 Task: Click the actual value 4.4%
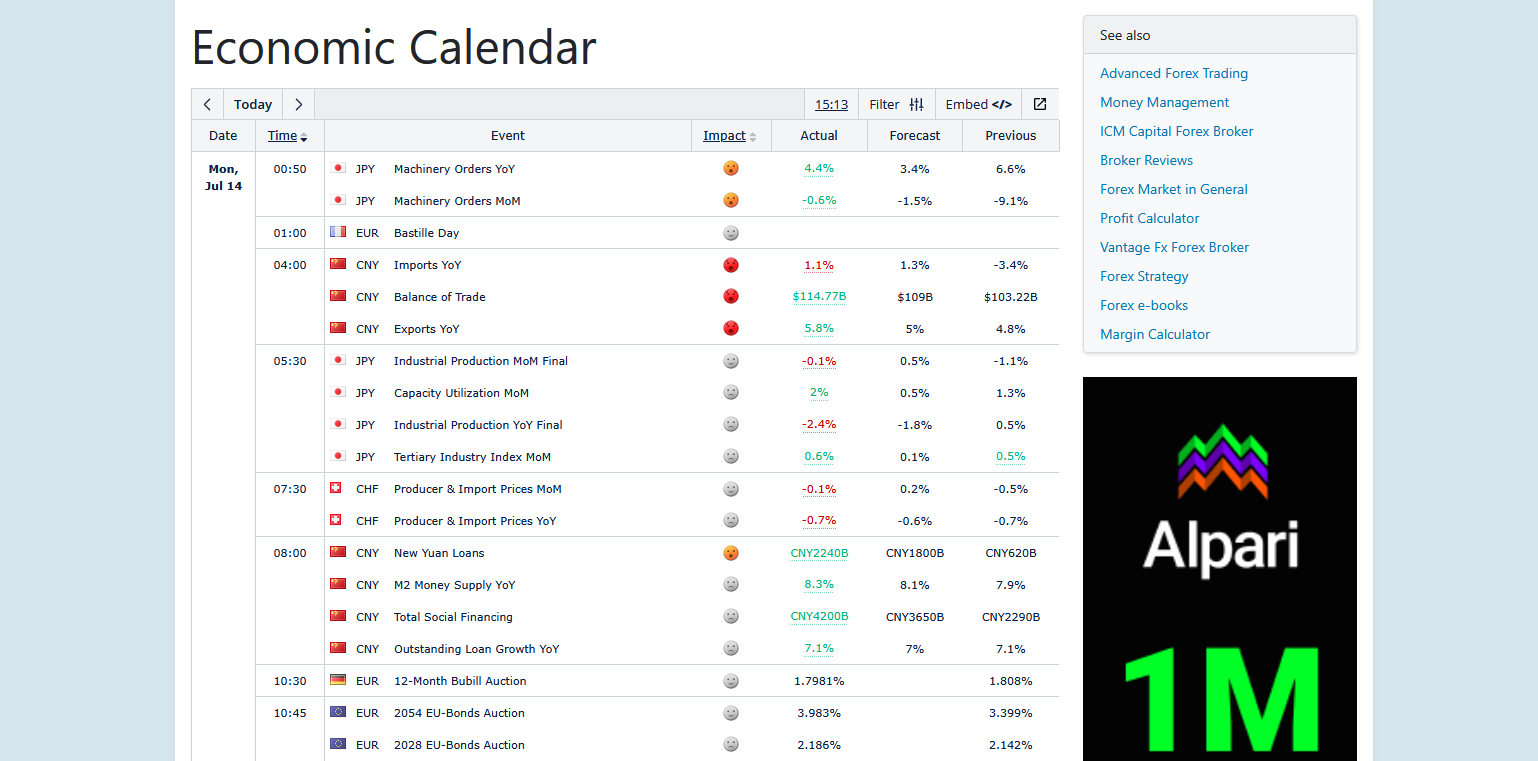click(819, 168)
